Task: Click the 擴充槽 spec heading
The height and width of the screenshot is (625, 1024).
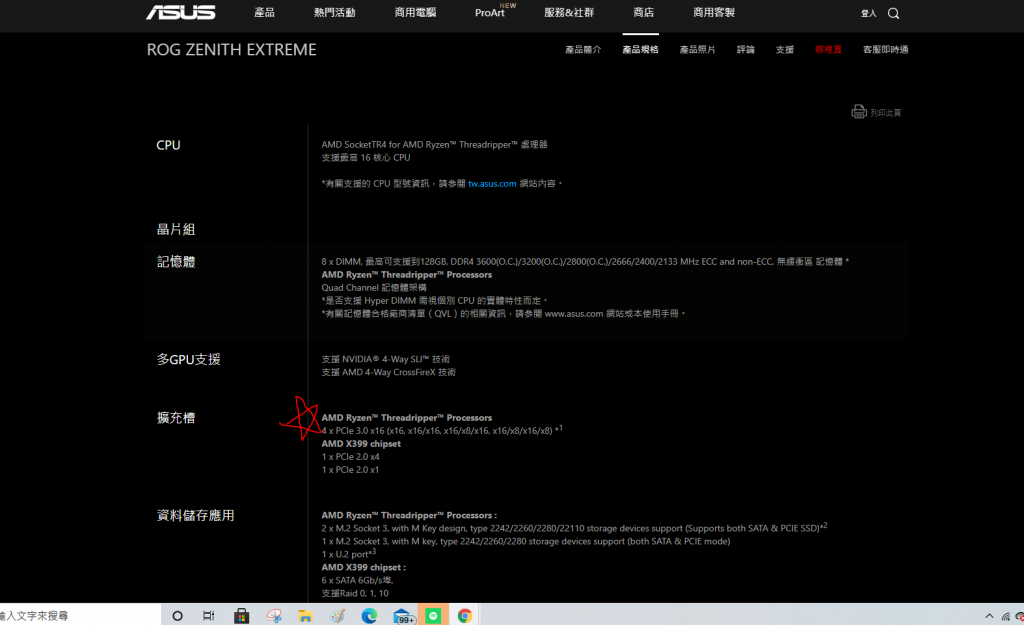Action: [x=176, y=418]
